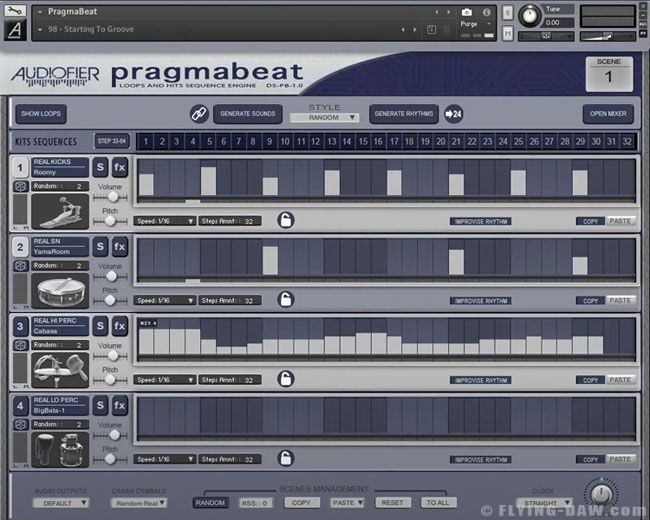650x520 pixels.
Task: Select step 25 in sequence header
Action: point(518,141)
